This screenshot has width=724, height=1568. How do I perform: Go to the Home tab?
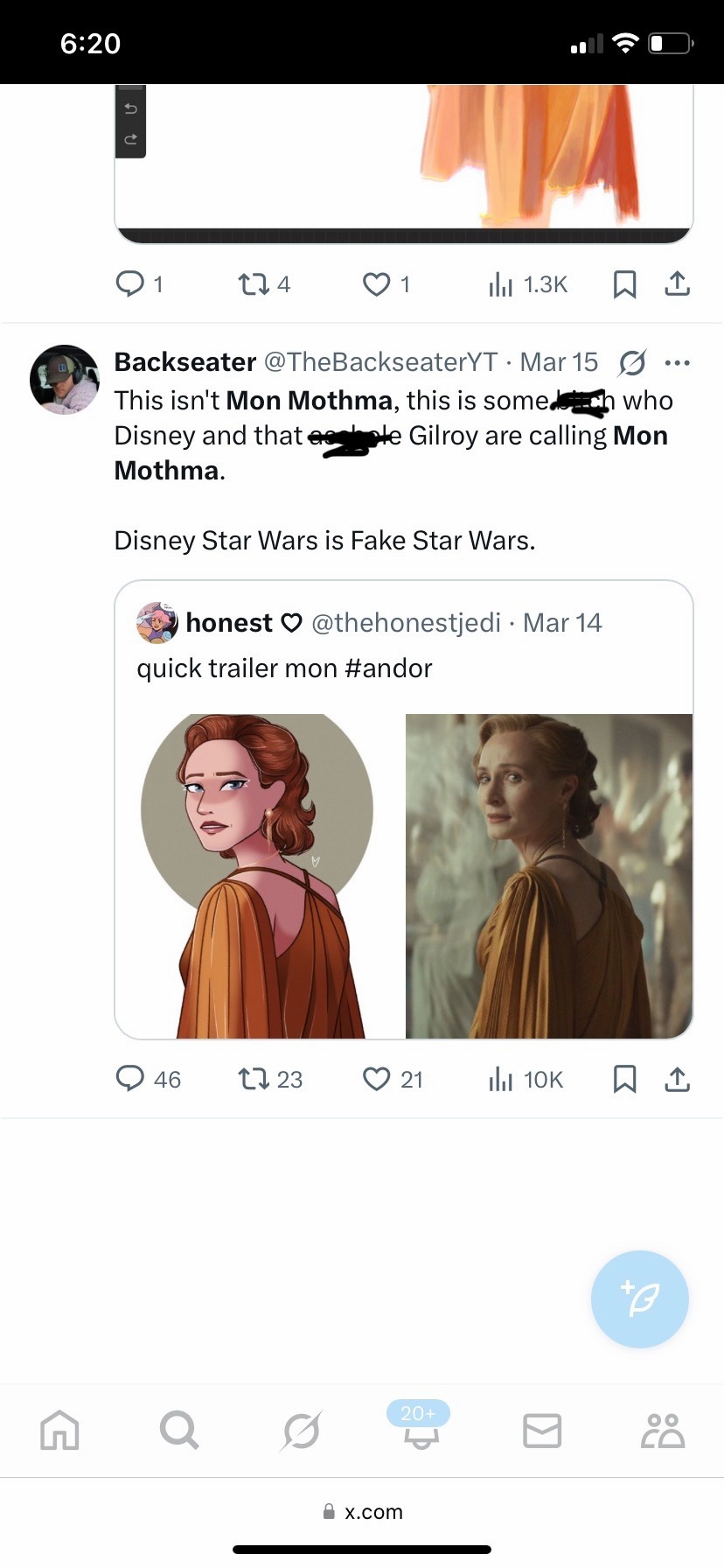[59, 1431]
